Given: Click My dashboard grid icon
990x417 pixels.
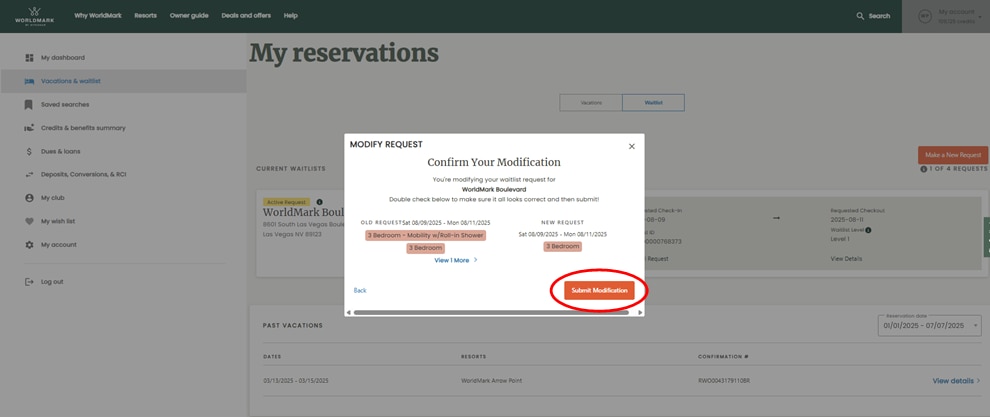Looking at the screenshot, I should click(29, 57).
